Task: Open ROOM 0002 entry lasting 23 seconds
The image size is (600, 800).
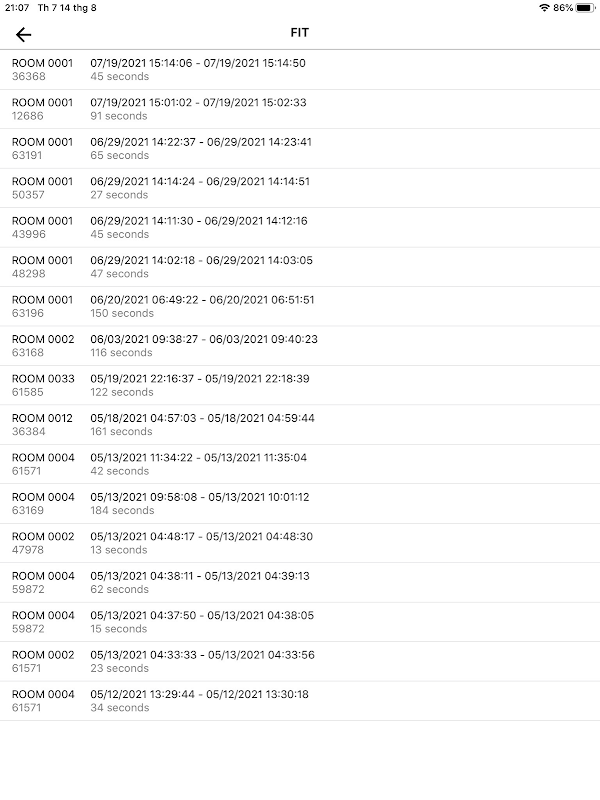Action: tap(300, 661)
